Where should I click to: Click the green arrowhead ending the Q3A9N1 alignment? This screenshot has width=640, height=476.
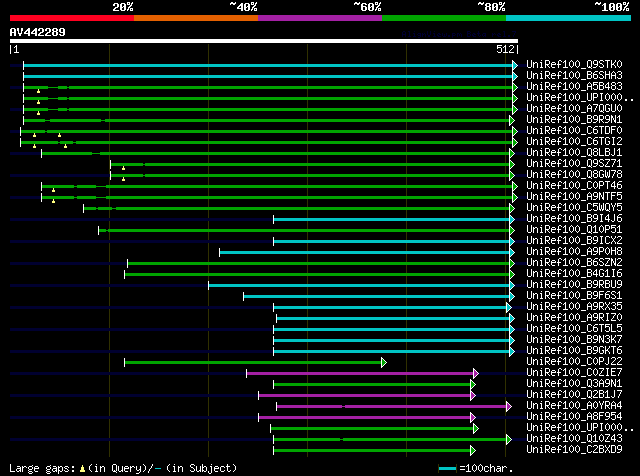(473, 385)
